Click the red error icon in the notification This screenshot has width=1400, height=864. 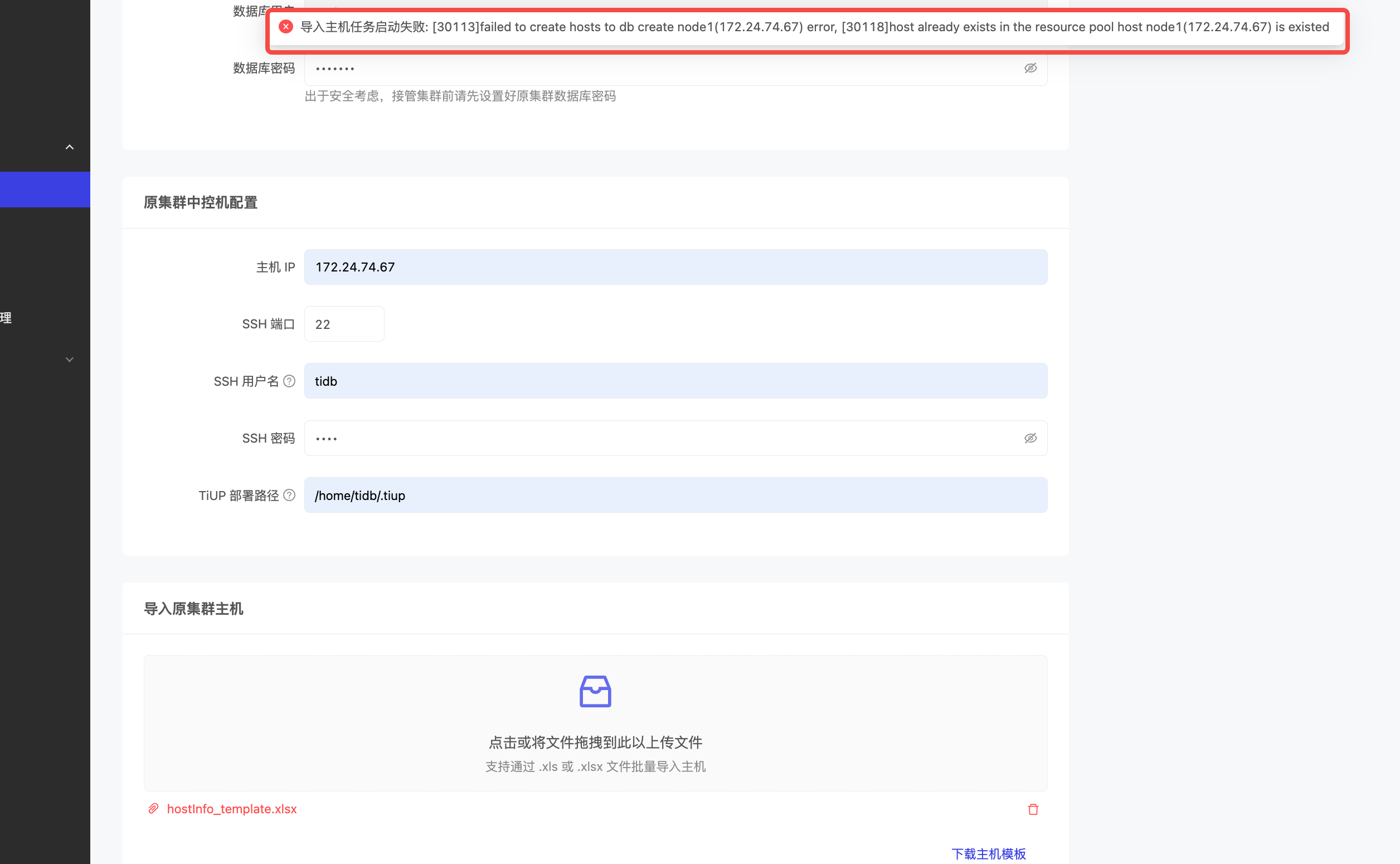(x=285, y=27)
